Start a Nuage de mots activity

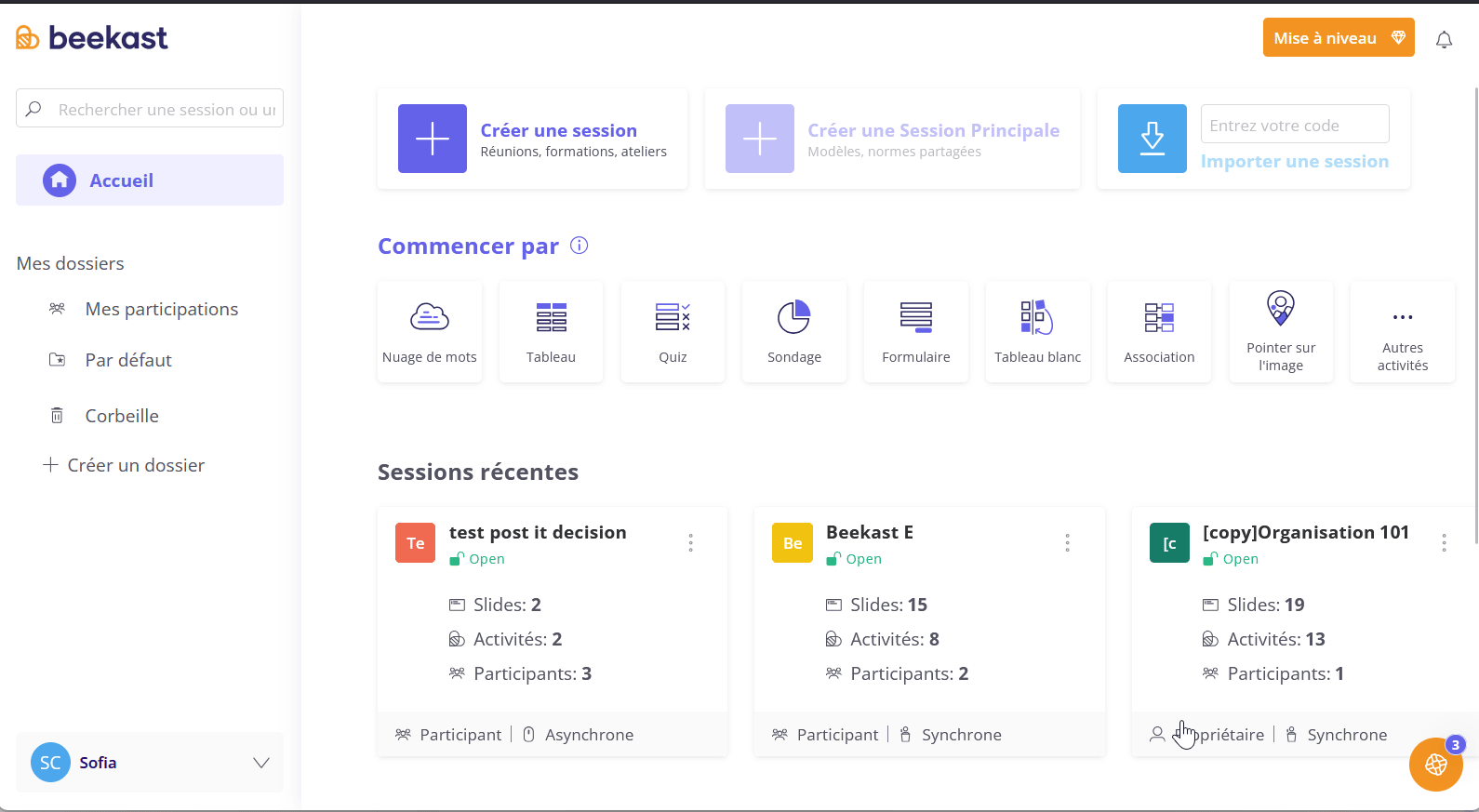pyautogui.click(x=430, y=332)
